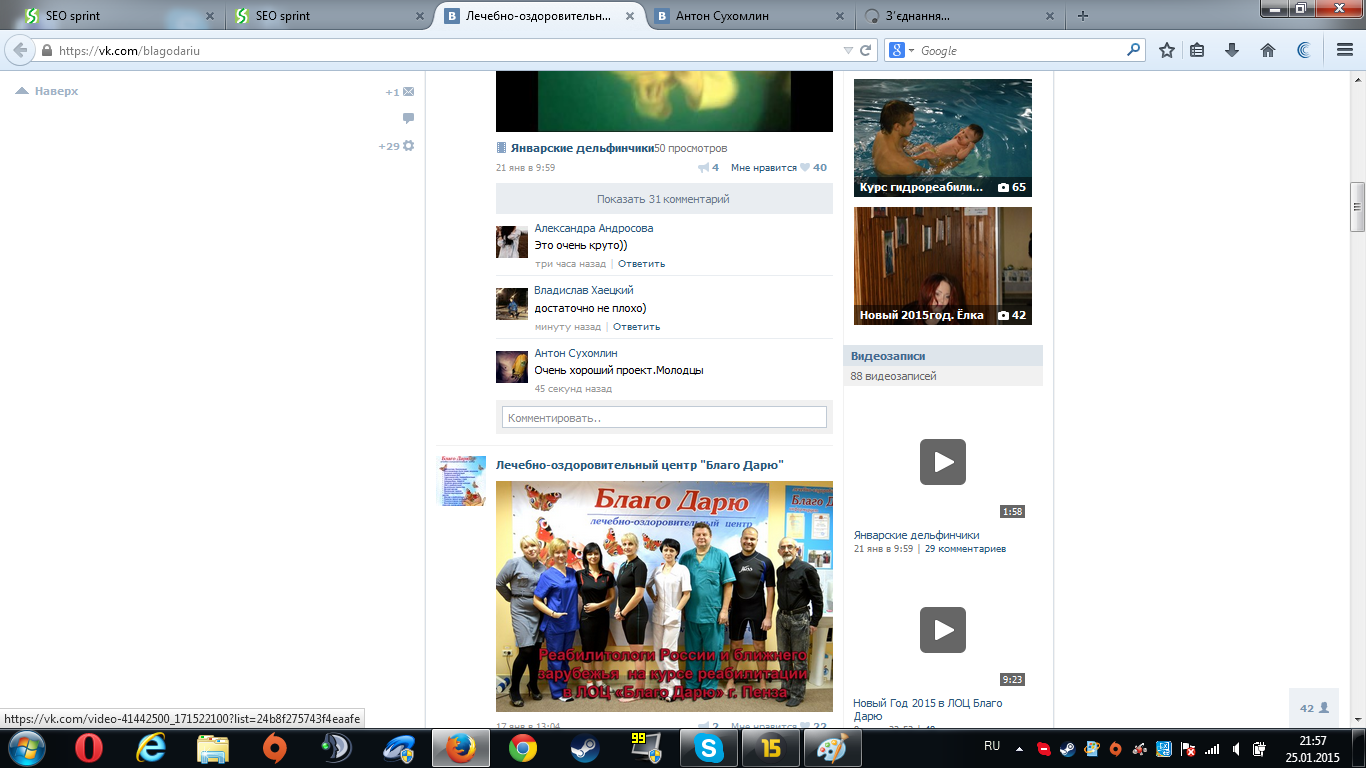This screenshot has width=1366, height=768.
Task: Click the 29 комментариев link under sidebar video
Action: coord(965,549)
